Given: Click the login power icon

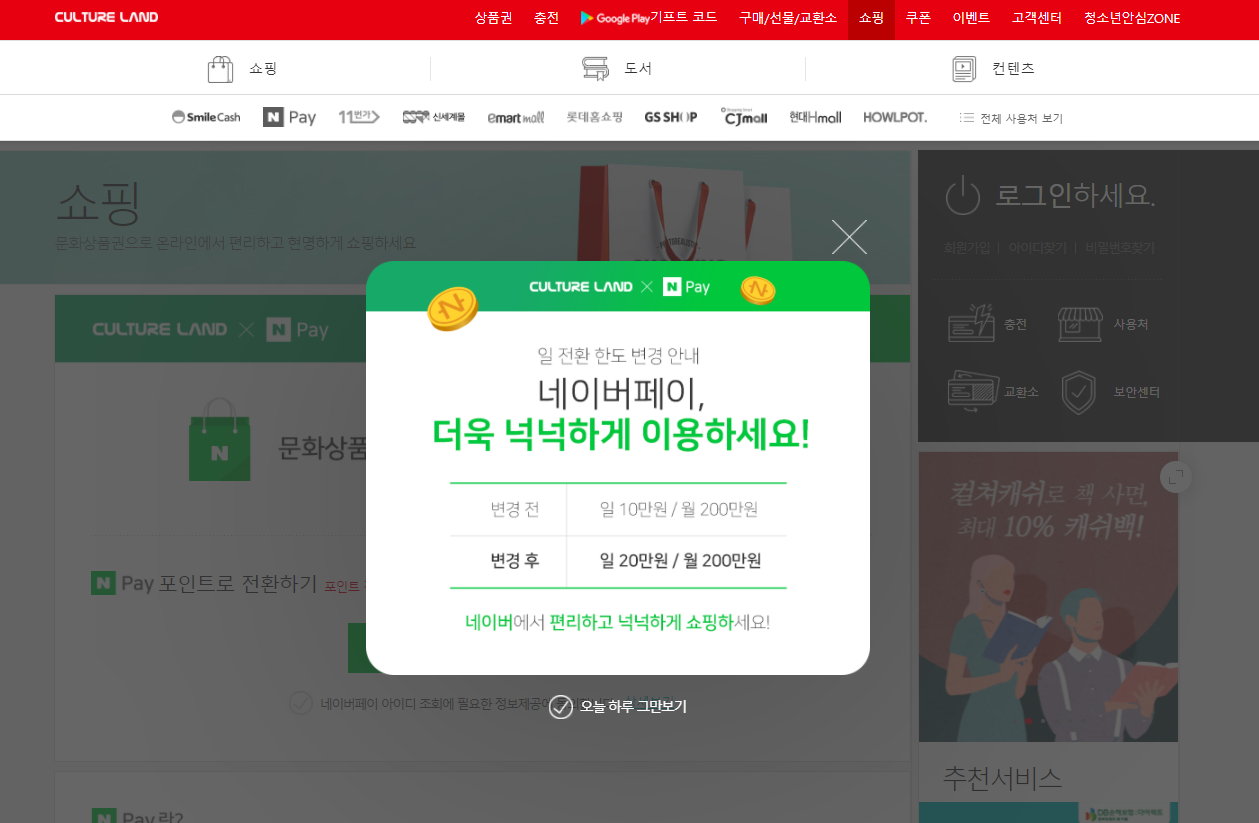Looking at the screenshot, I should pyautogui.click(x=963, y=195).
